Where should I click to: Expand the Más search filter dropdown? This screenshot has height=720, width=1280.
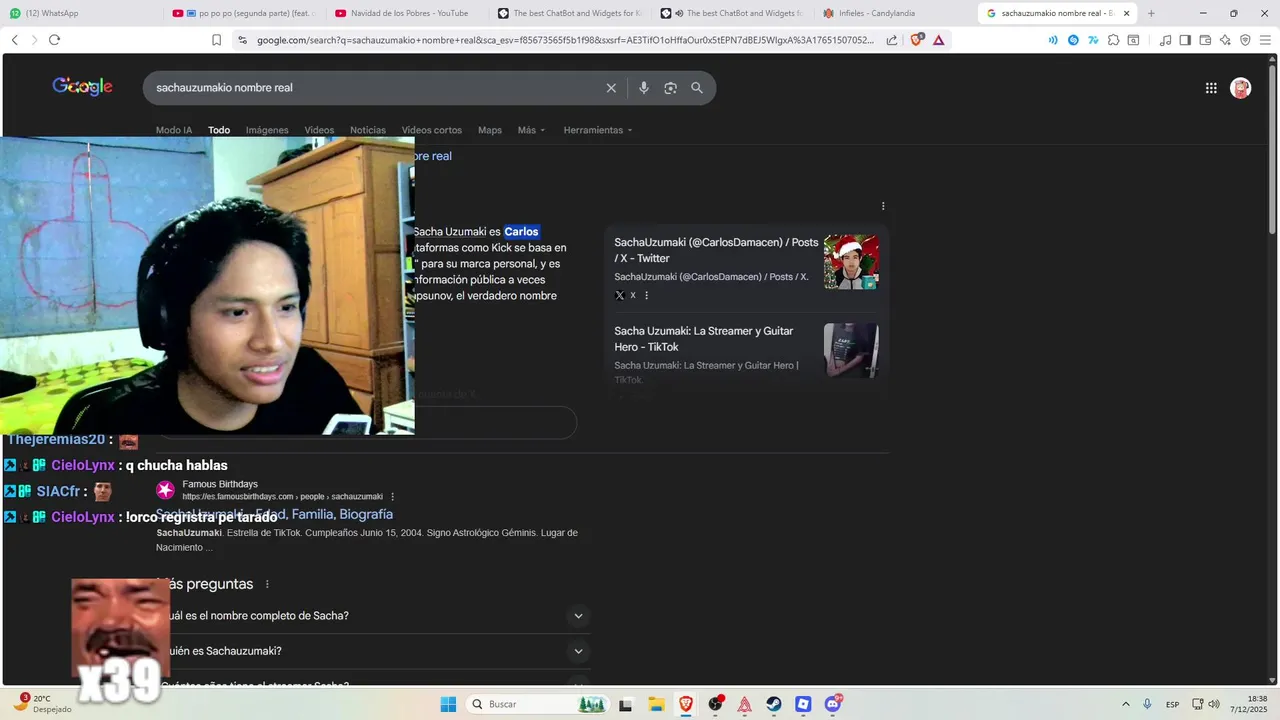tap(531, 130)
